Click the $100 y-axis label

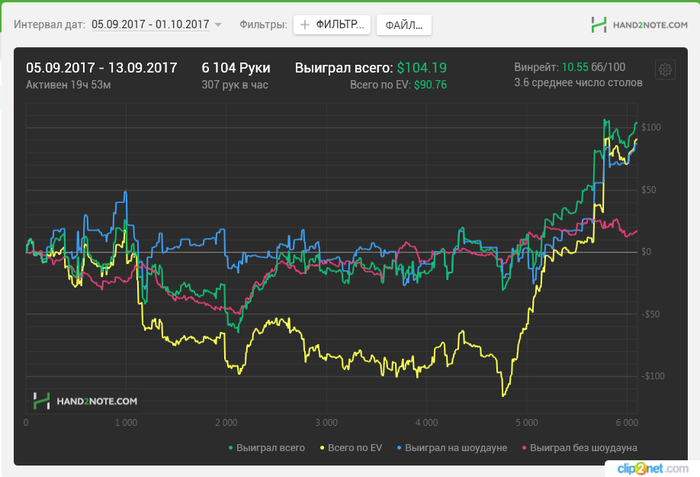(x=651, y=127)
